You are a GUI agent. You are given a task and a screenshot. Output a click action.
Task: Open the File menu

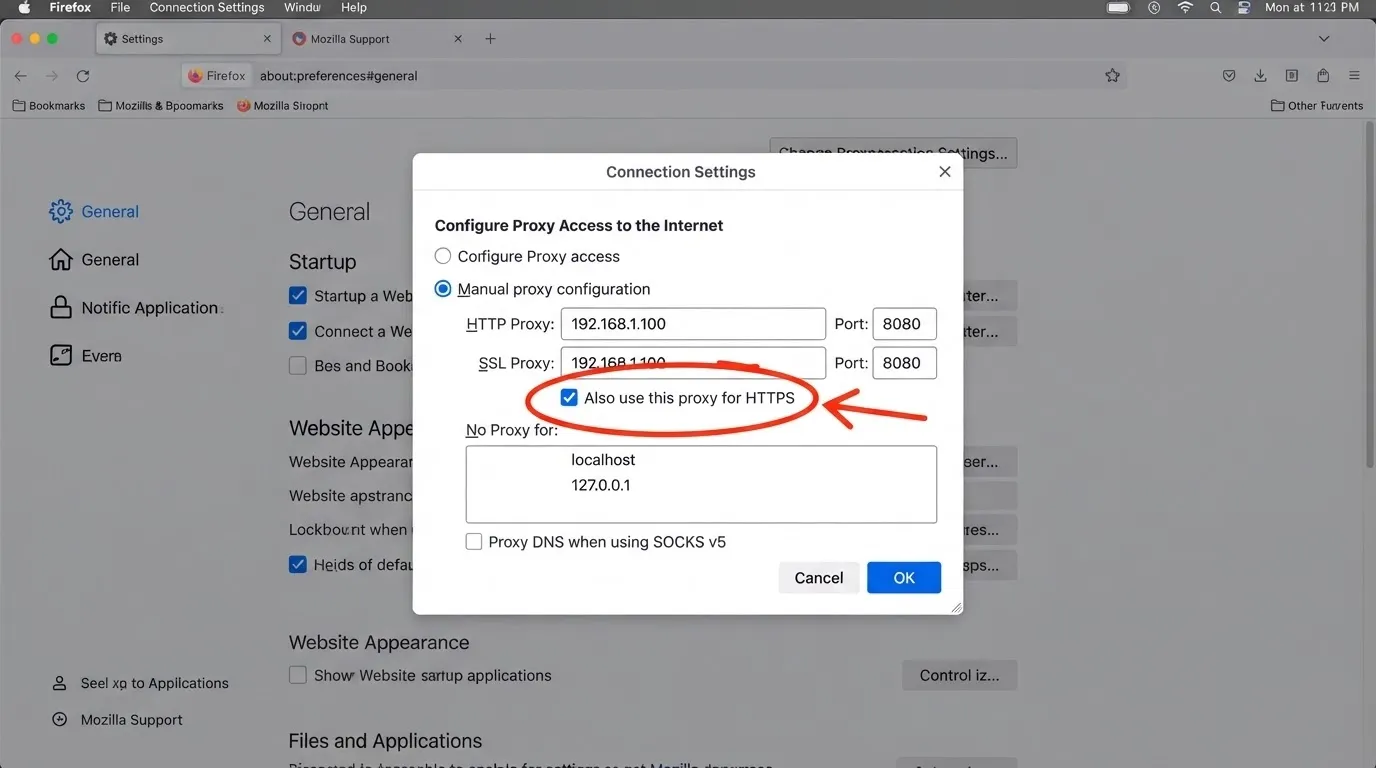(120, 8)
